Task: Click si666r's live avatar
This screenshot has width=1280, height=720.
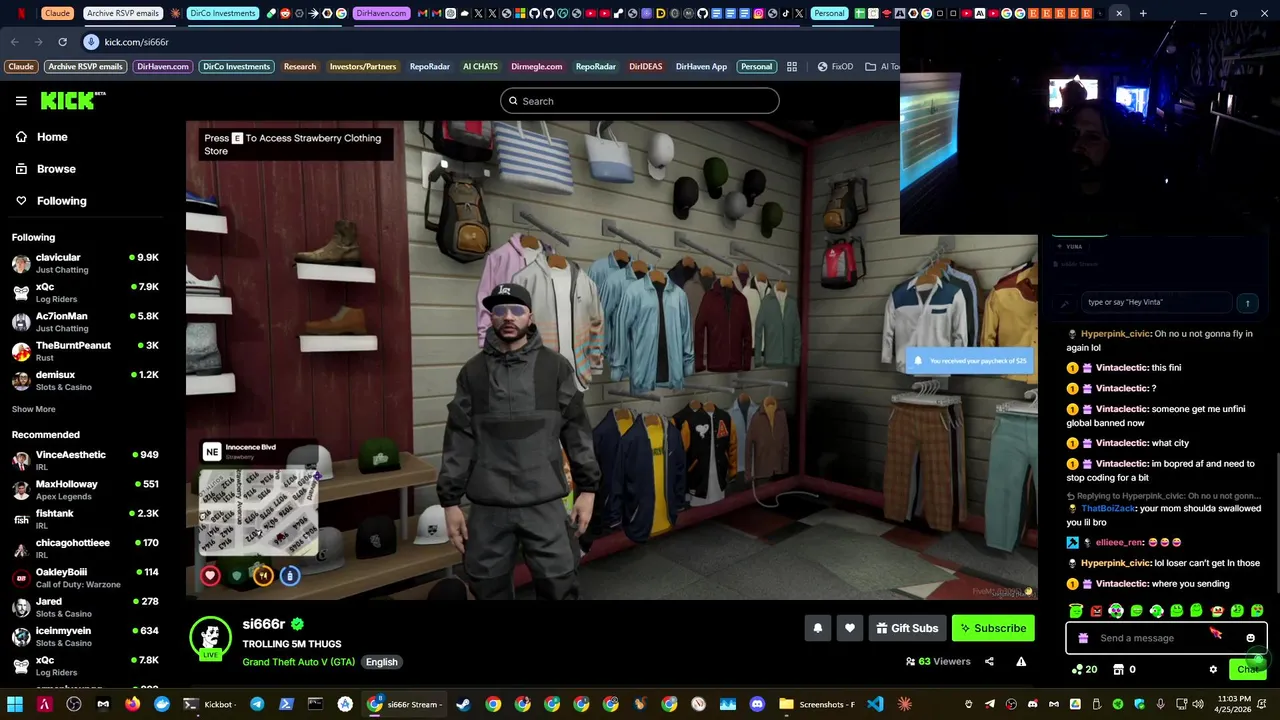Action: coord(210,638)
